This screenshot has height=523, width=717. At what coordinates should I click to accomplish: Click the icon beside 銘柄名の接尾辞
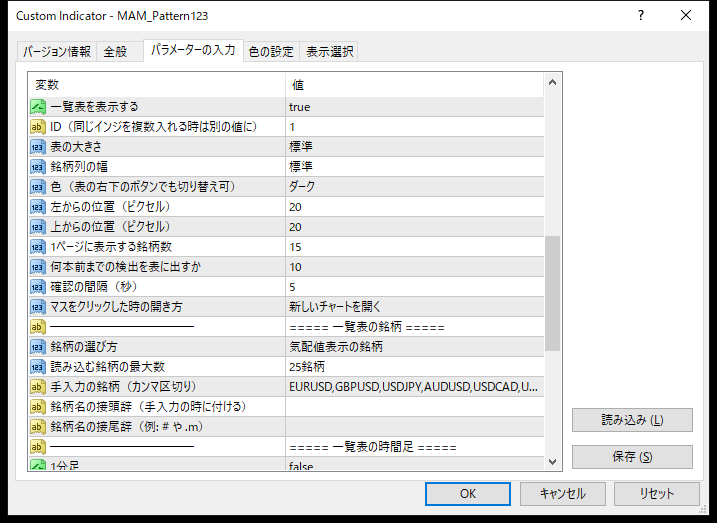click(38, 427)
